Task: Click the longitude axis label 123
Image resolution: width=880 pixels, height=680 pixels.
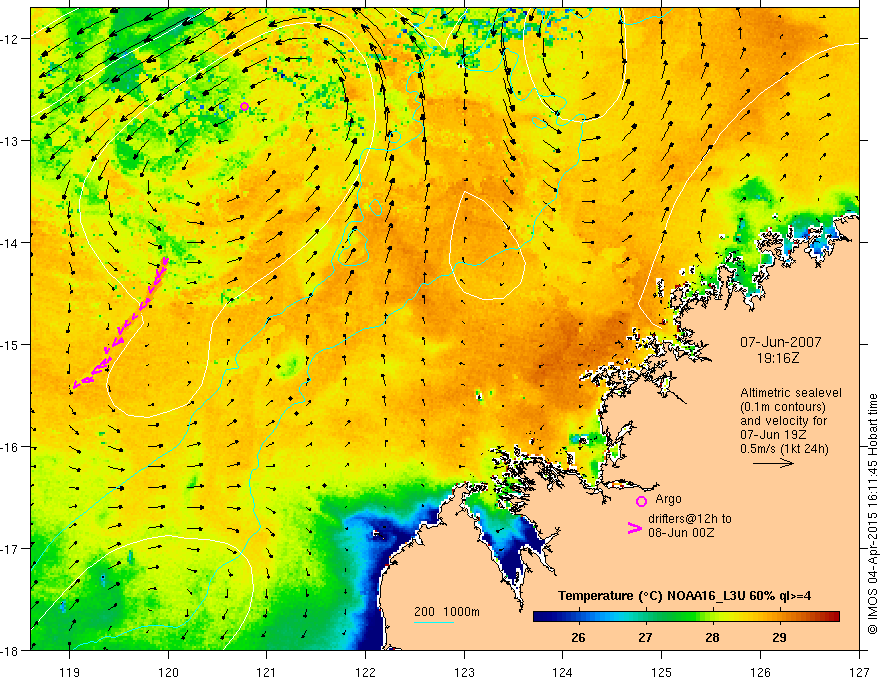Action: point(464,673)
